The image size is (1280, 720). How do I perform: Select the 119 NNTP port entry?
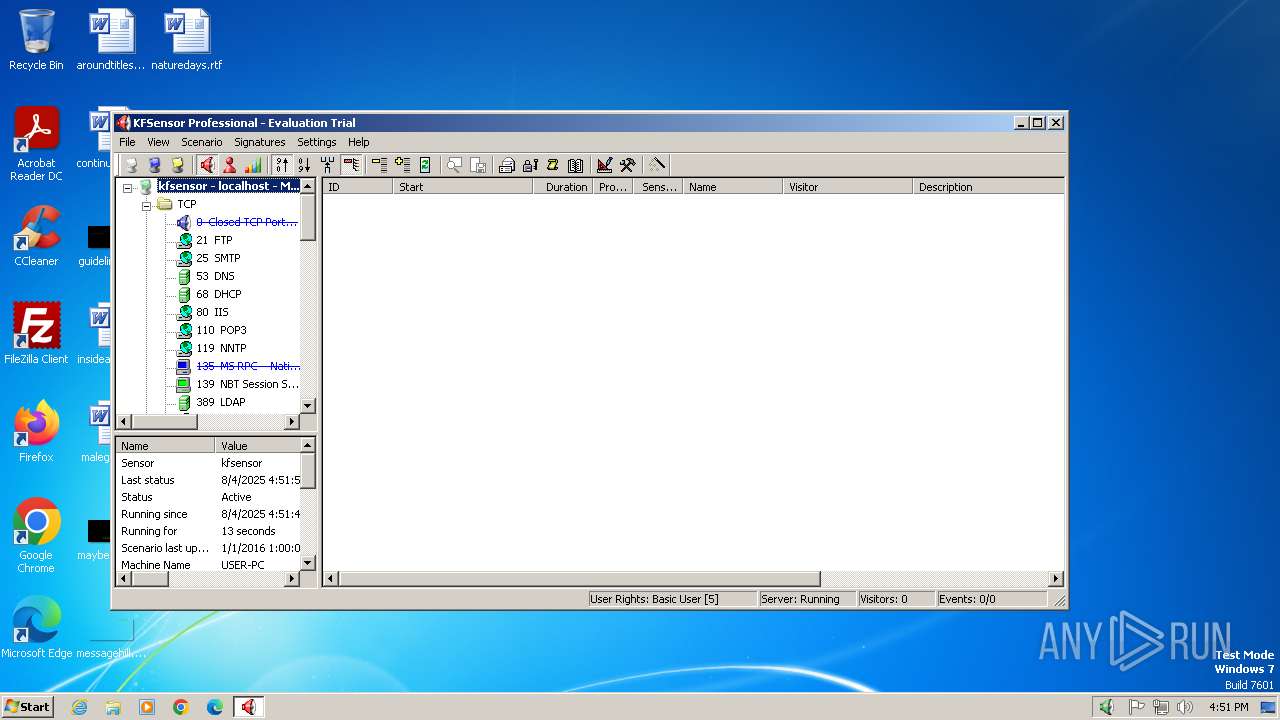tap(220, 348)
